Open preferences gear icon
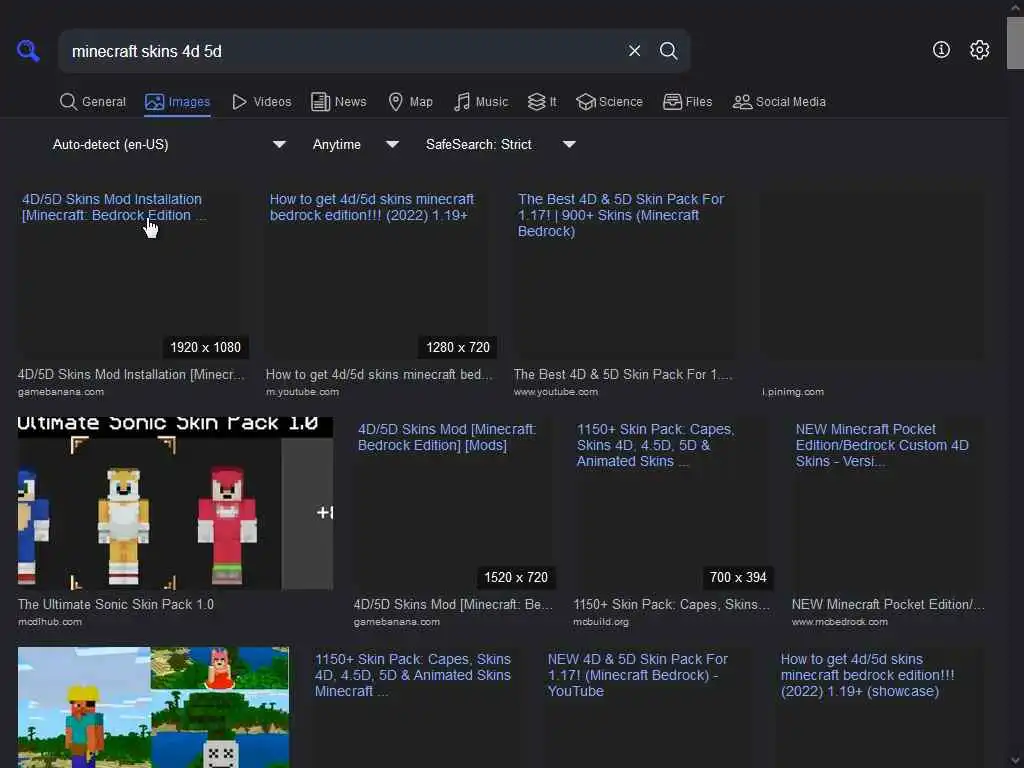Screen dimensions: 1024x768 pos(979,50)
